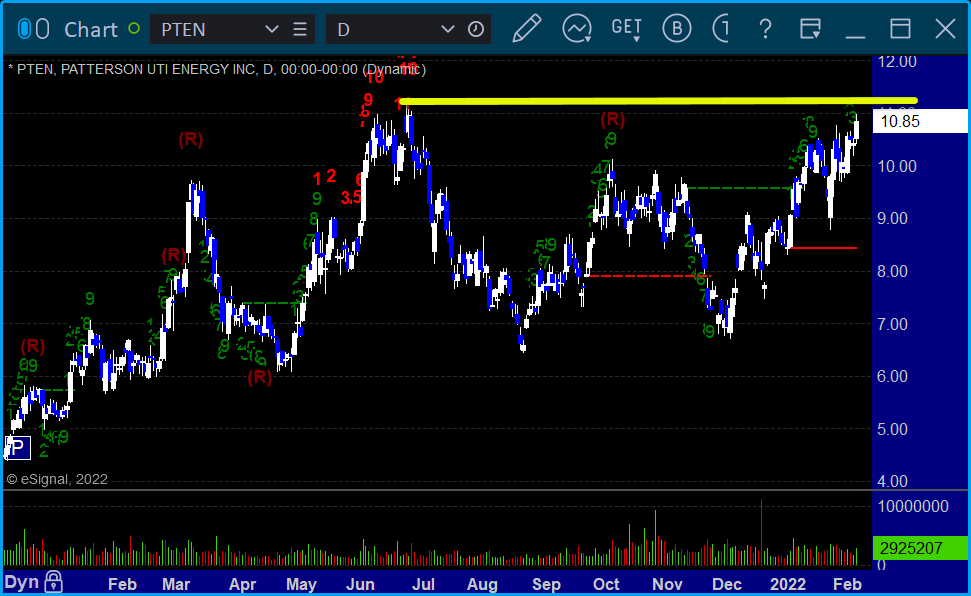Screen dimensions: 971x596
Task: Maximize the chart window
Action: click(x=900, y=29)
